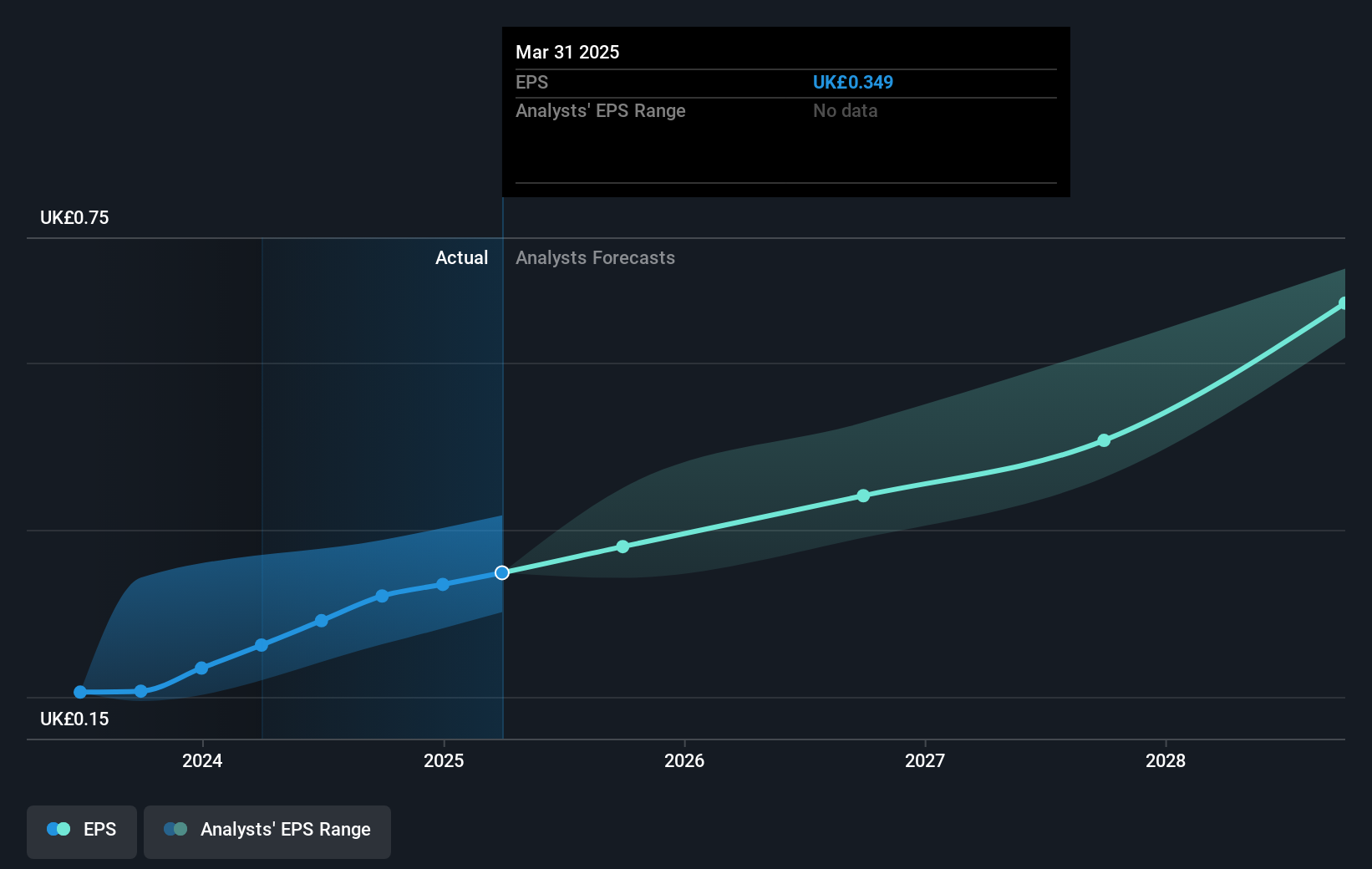The height and width of the screenshot is (869, 1372).
Task: Click the Mar 31 2025 tooltip title
Action: 567,52
